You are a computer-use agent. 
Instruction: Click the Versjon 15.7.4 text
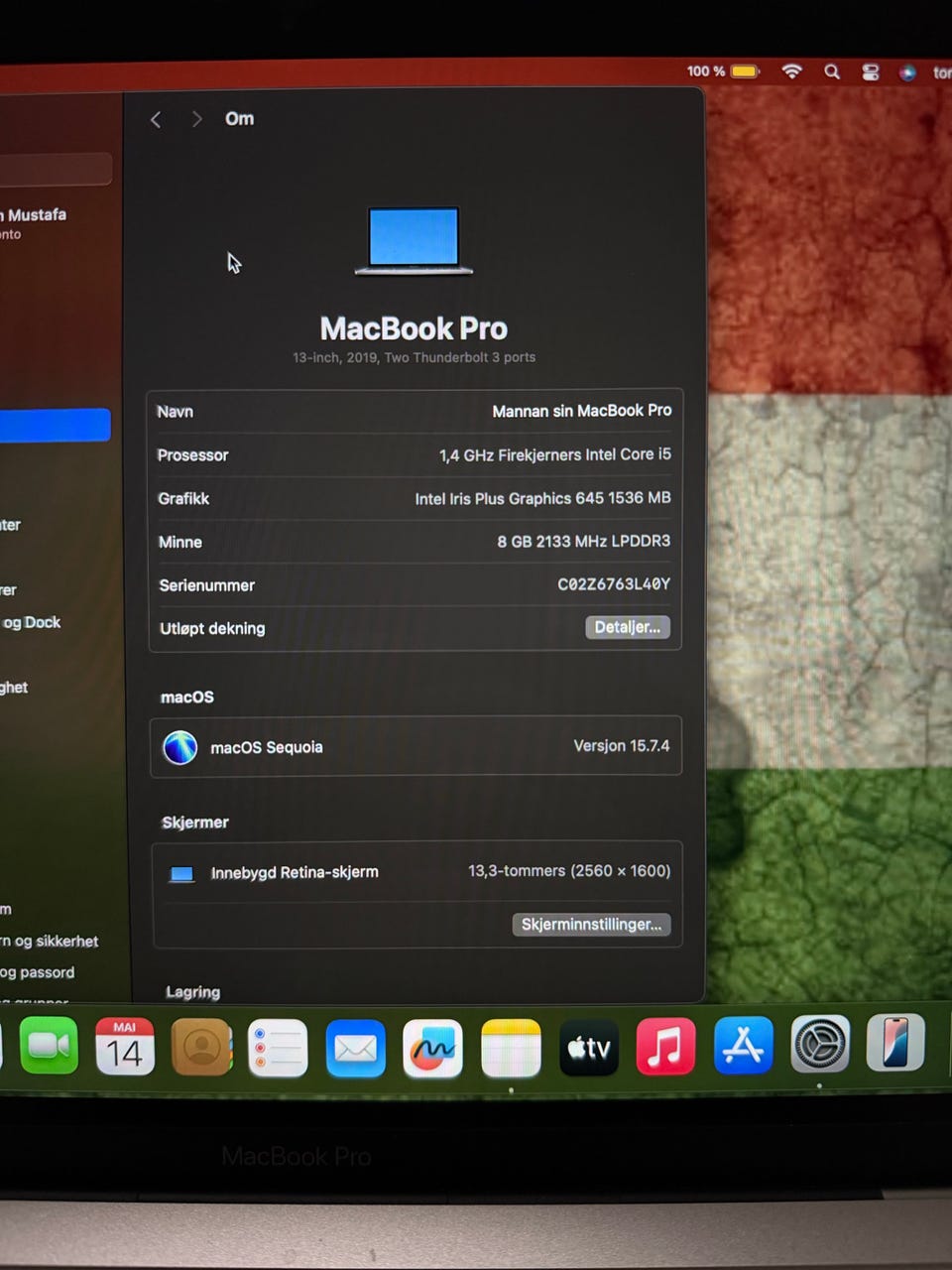click(x=622, y=745)
